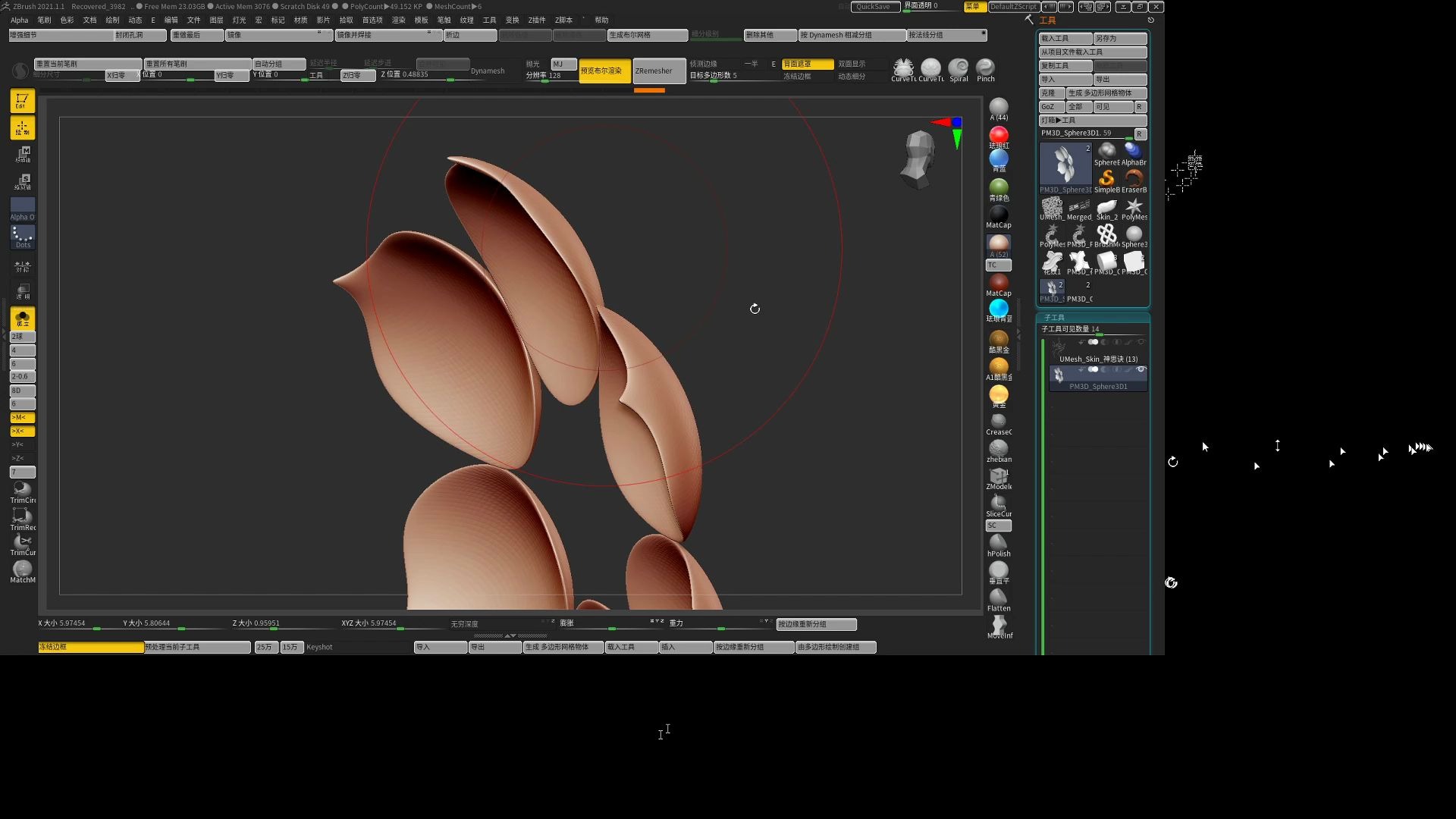Toggle PM3D_Sphere3D1 subtool eye visibility
This screenshot has width=1456, height=819.
point(1141,369)
